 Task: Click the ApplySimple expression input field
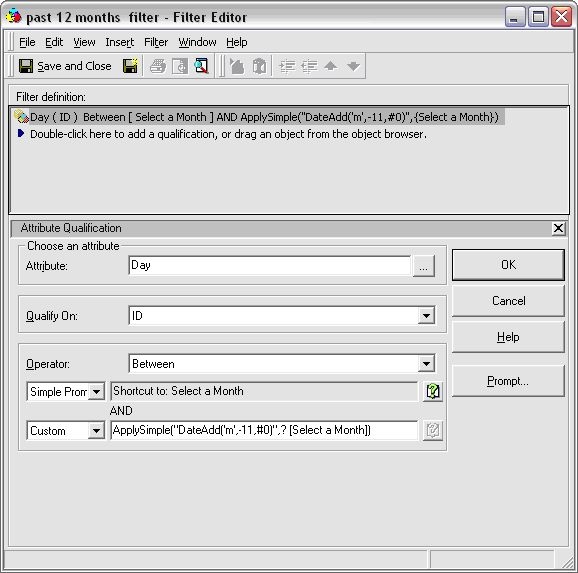[x=264, y=430]
